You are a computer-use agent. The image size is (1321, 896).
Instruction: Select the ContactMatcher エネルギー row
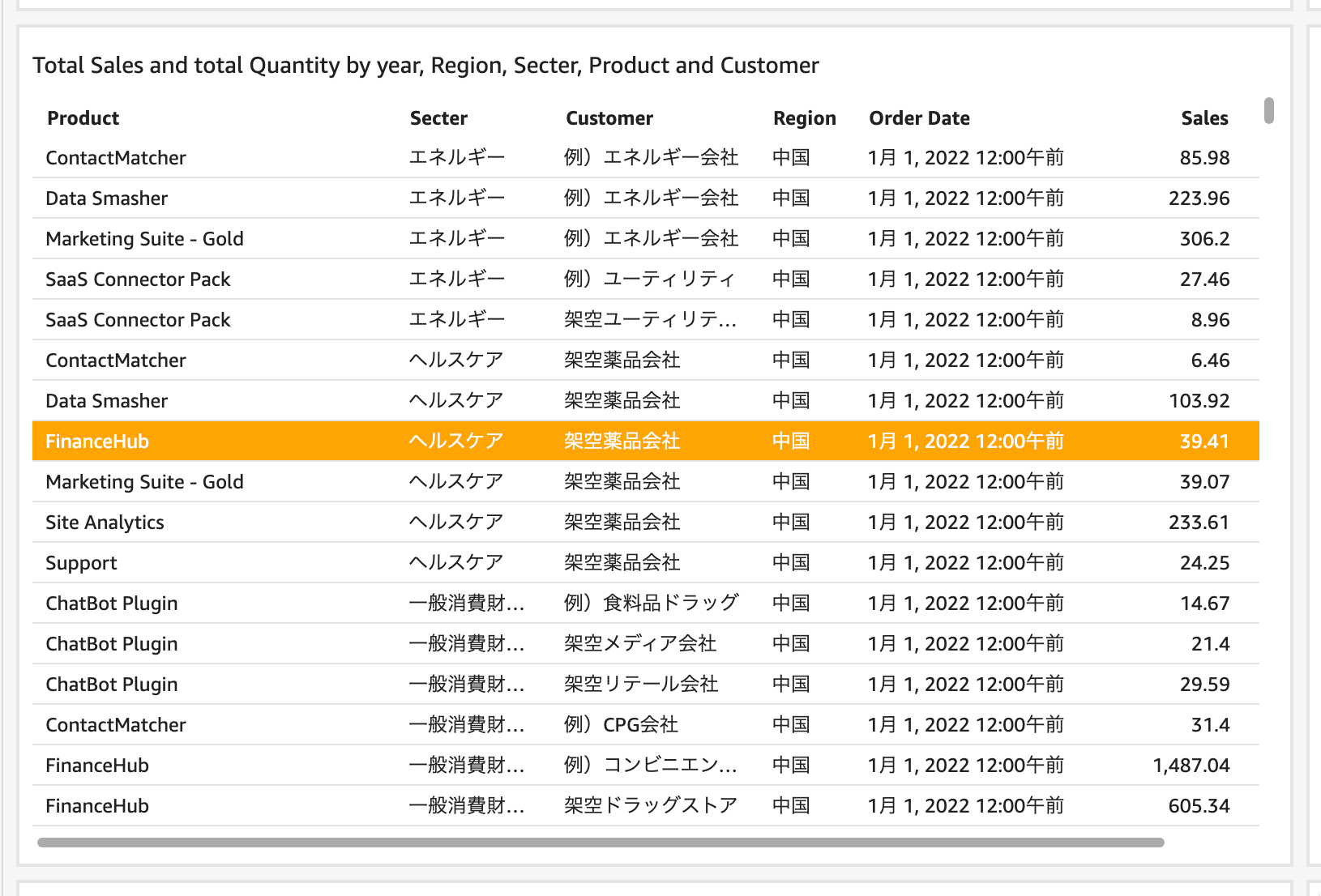click(x=567, y=157)
